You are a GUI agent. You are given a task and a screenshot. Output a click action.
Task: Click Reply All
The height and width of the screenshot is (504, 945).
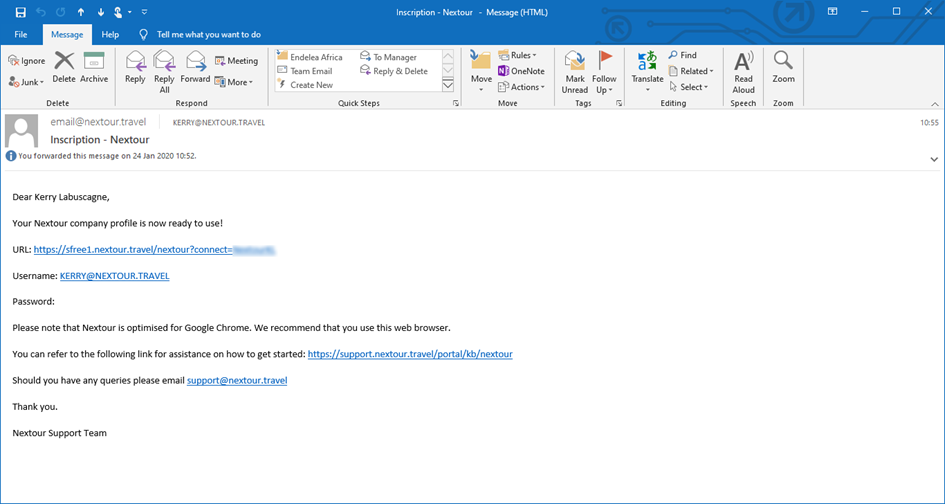pos(164,72)
